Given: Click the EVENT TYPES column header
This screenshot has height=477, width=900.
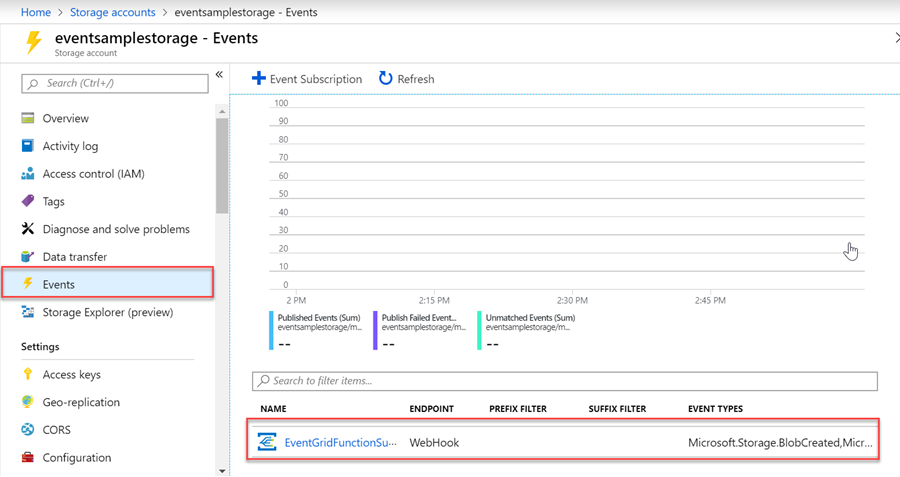Looking at the screenshot, I should click(x=715, y=409).
